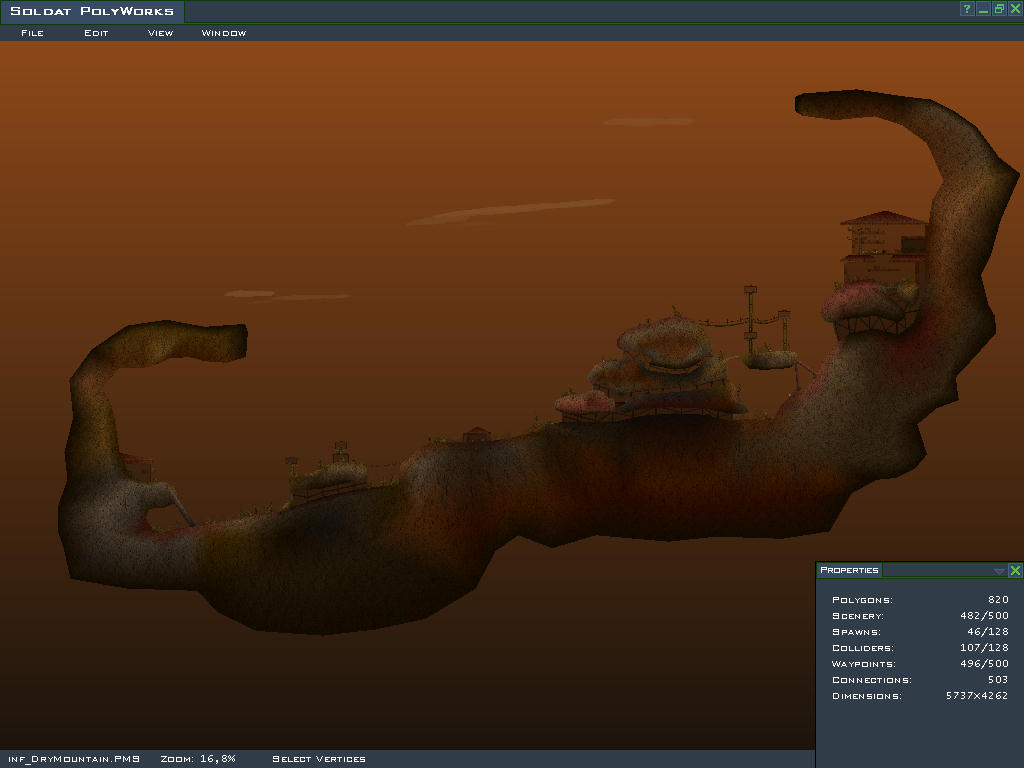Click the Select Vertices status label
1024x768 pixels.
pos(318,759)
